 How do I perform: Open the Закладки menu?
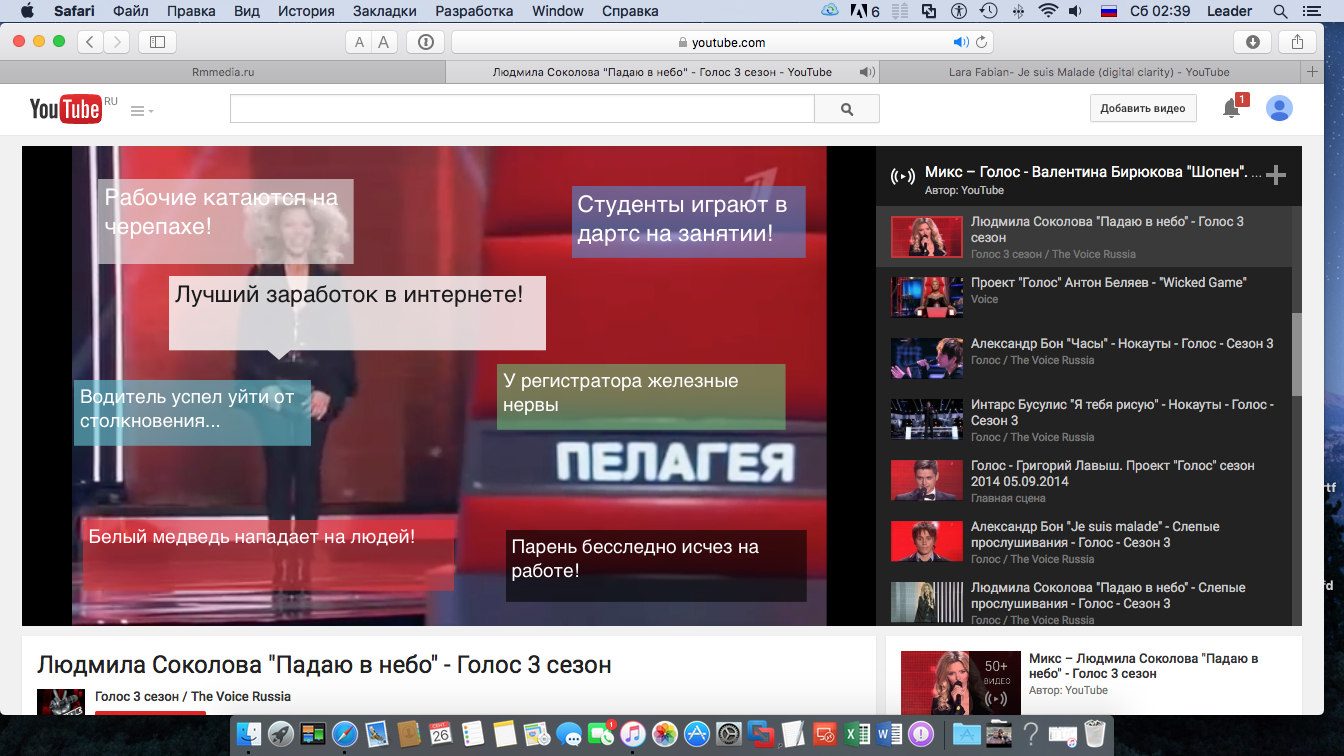(x=386, y=11)
